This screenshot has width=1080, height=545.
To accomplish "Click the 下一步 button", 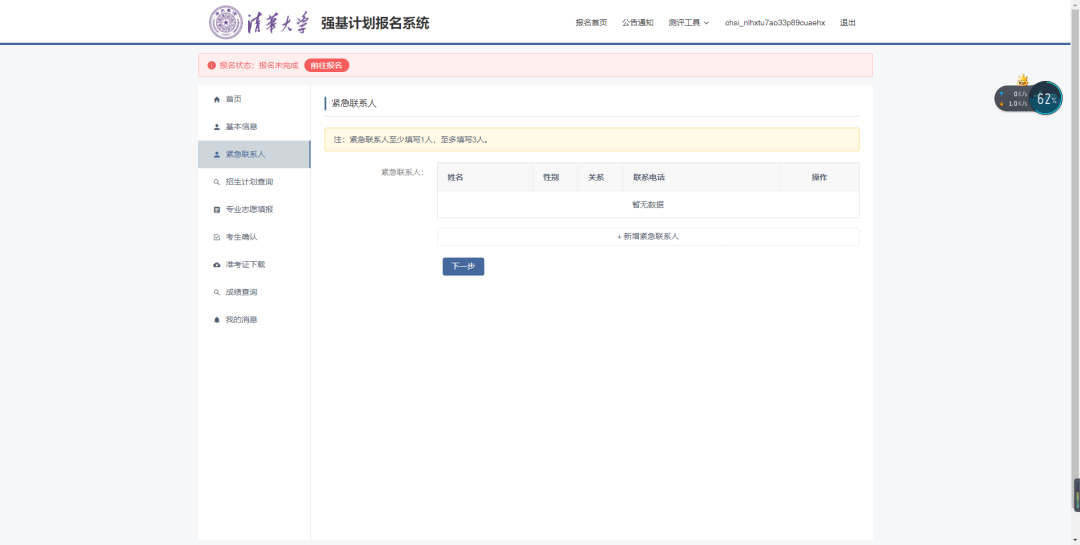I will click(x=464, y=267).
